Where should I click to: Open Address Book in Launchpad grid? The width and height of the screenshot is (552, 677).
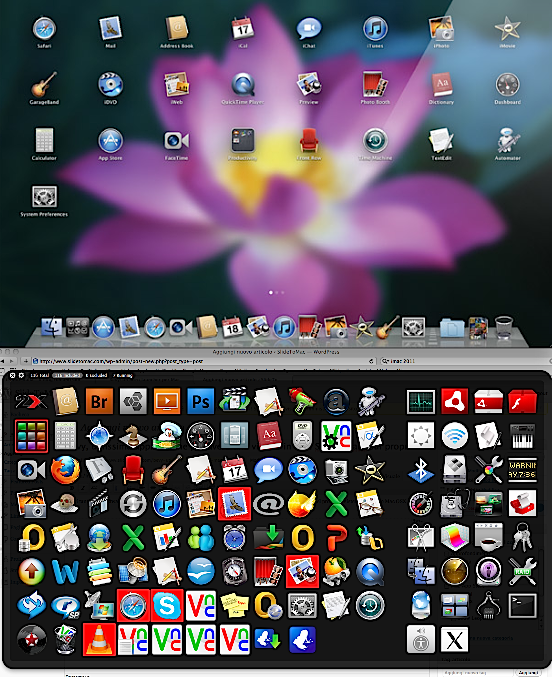point(177,28)
